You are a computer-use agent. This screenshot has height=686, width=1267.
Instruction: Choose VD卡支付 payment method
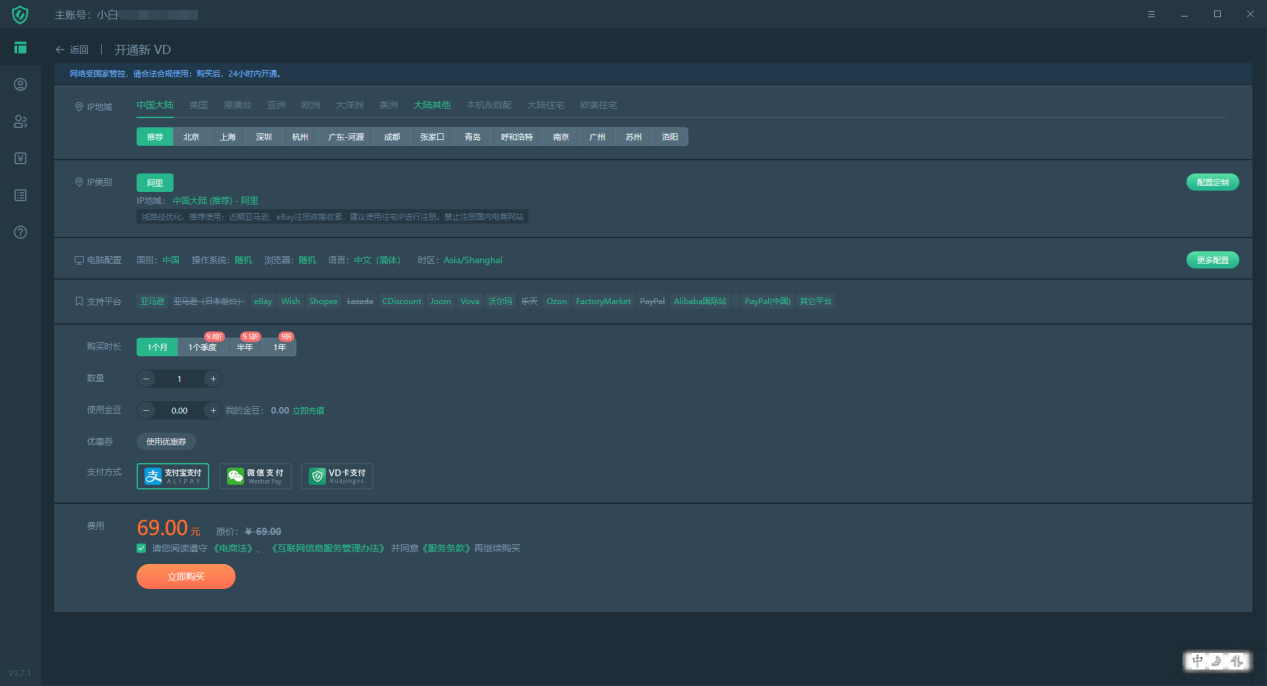click(x=337, y=476)
